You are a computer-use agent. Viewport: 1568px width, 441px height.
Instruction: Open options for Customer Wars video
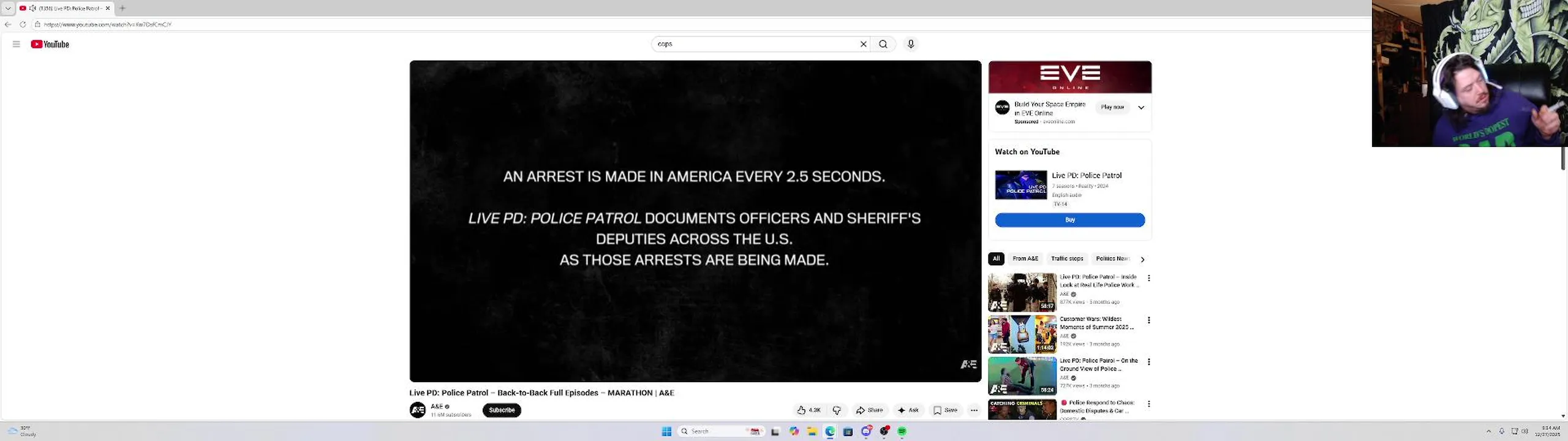pyautogui.click(x=1149, y=320)
